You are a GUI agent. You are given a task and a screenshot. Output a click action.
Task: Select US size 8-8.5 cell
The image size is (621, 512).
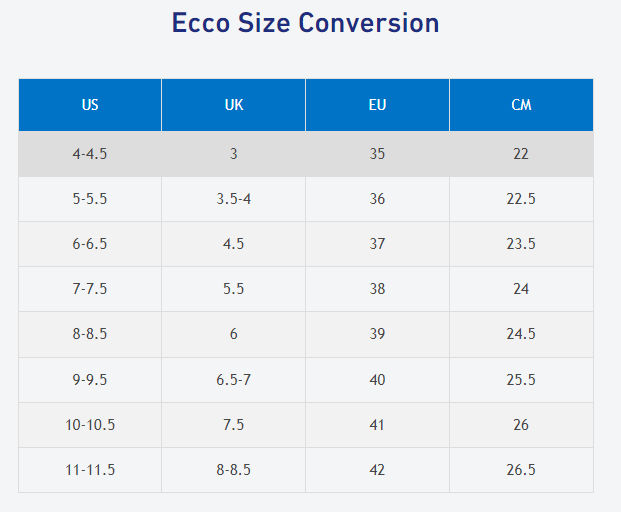coord(90,334)
